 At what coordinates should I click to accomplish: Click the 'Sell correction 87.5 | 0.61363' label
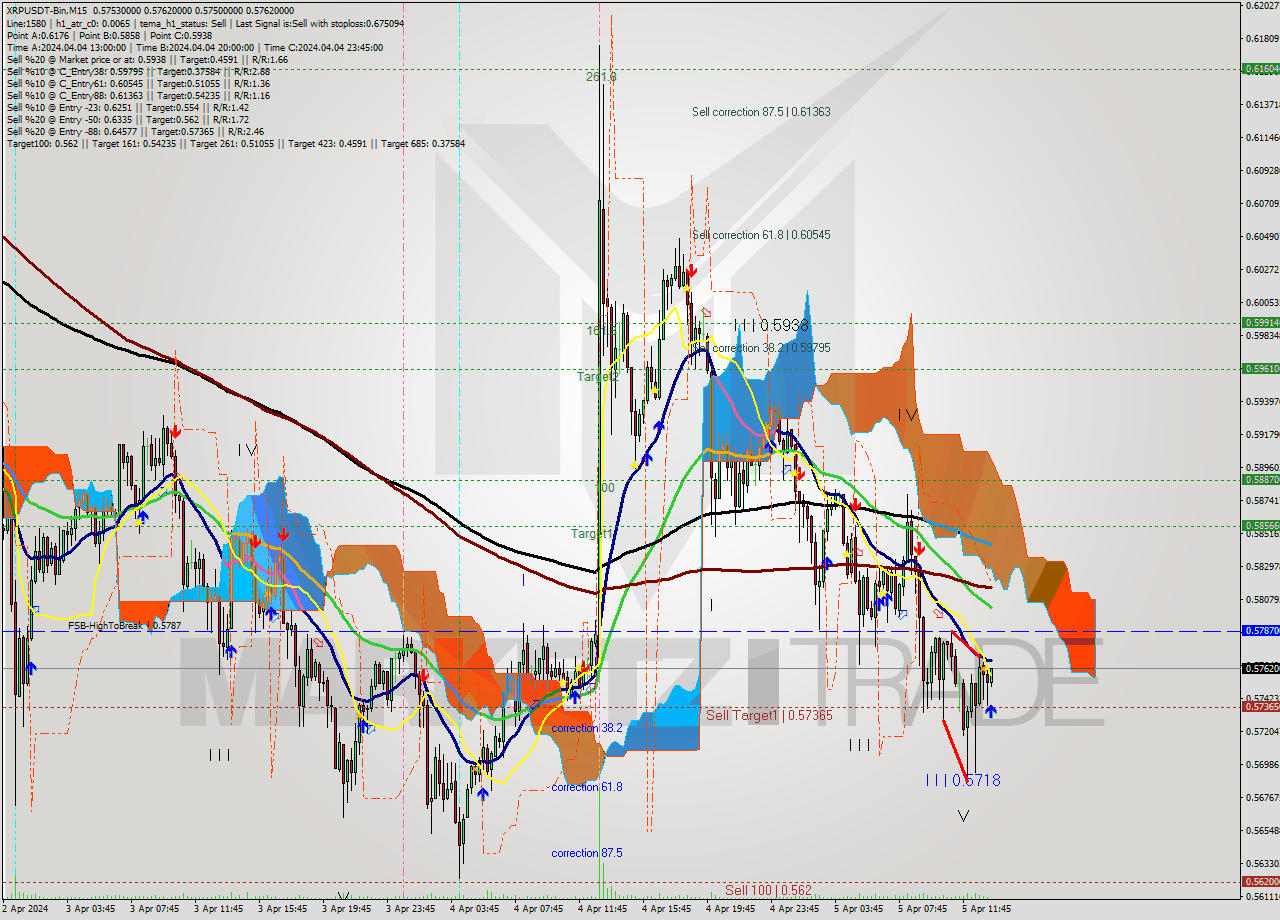(x=761, y=112)
